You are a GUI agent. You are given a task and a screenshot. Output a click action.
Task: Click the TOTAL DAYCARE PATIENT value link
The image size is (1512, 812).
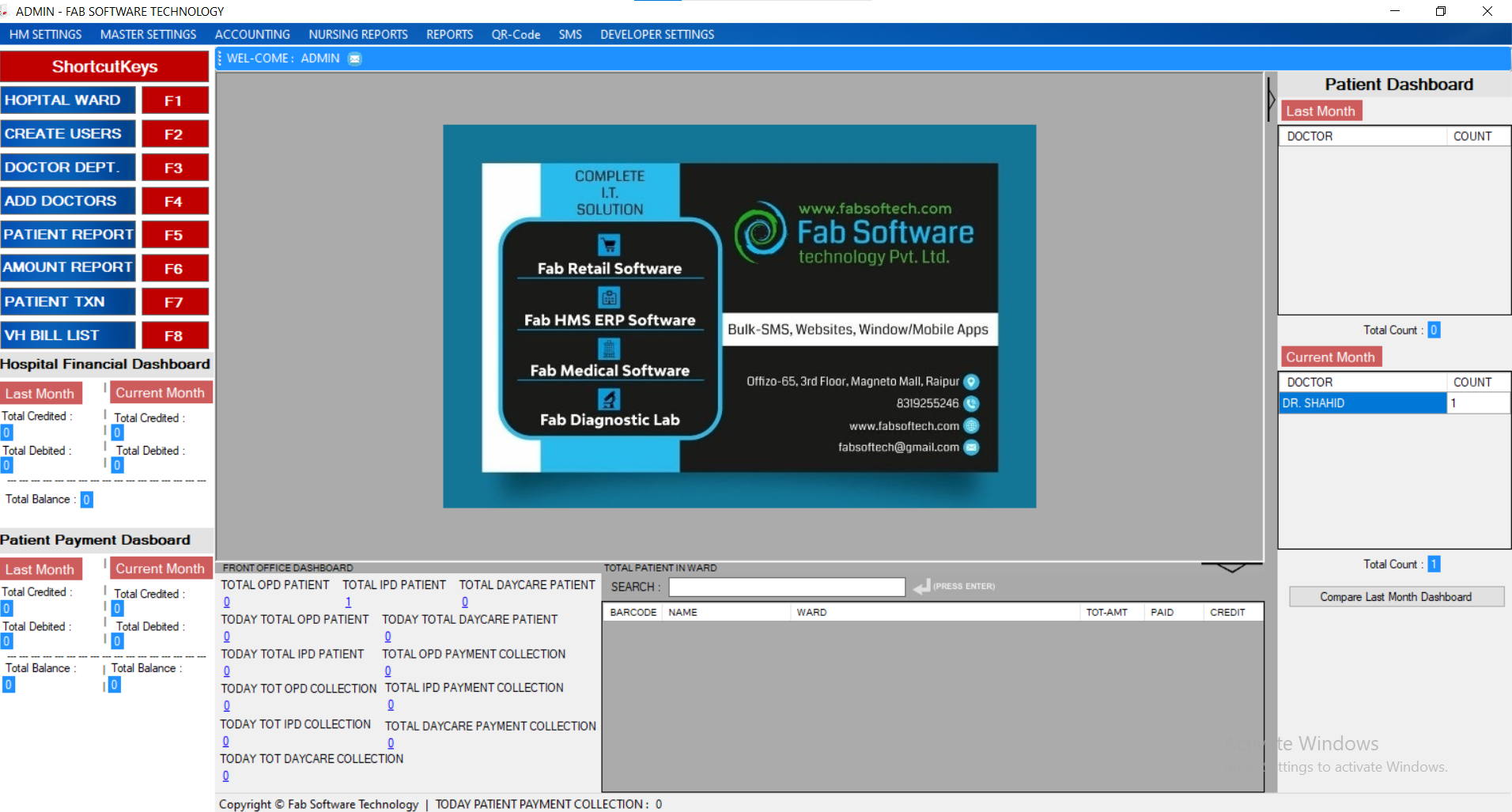465,602
